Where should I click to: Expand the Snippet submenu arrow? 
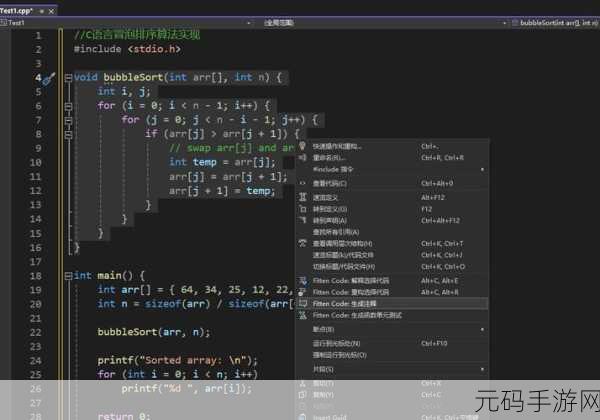(x=482, y=369)
